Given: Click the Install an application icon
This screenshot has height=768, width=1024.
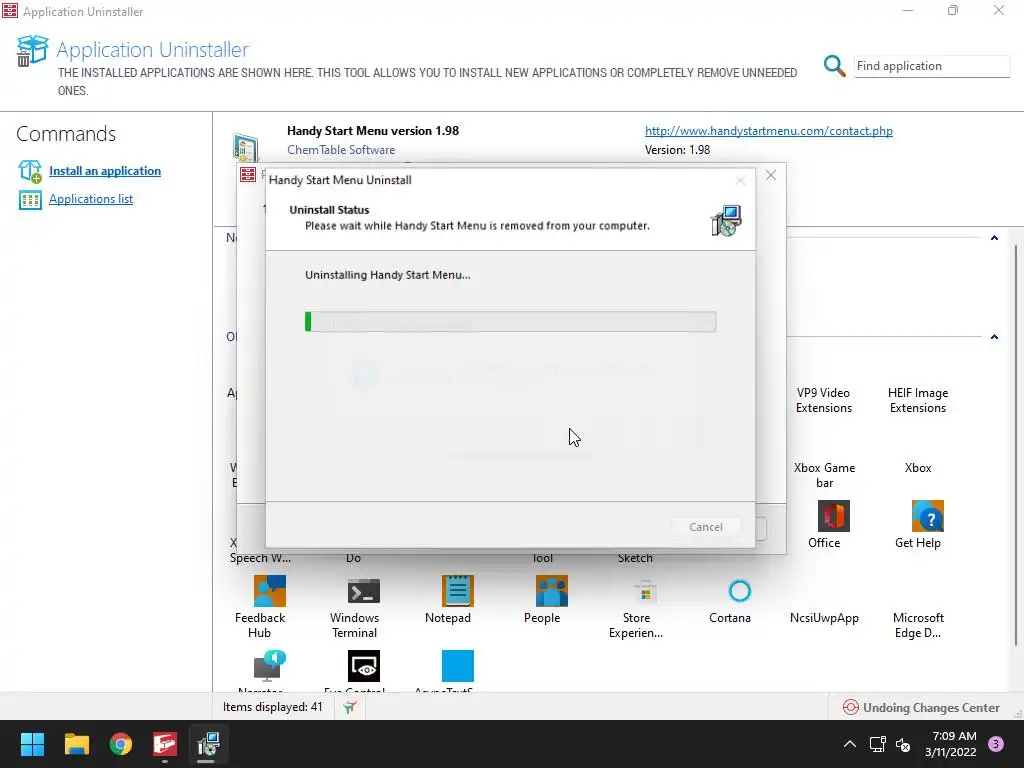Looking at the screenshot, I should [x=30, y=171].
